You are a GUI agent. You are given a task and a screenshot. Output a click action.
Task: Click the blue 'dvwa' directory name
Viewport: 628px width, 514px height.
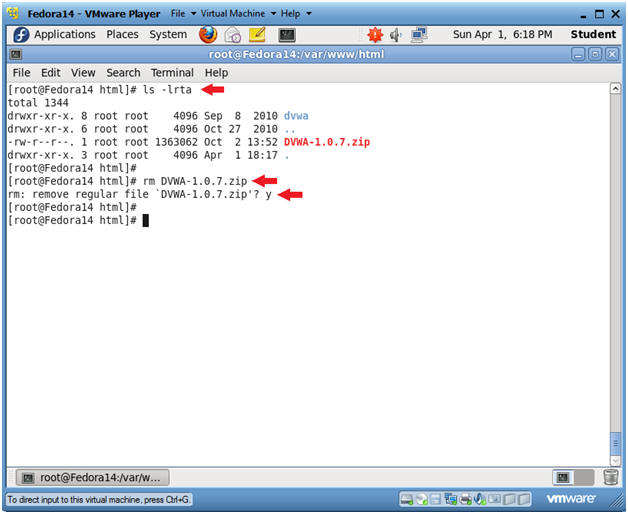296,116
